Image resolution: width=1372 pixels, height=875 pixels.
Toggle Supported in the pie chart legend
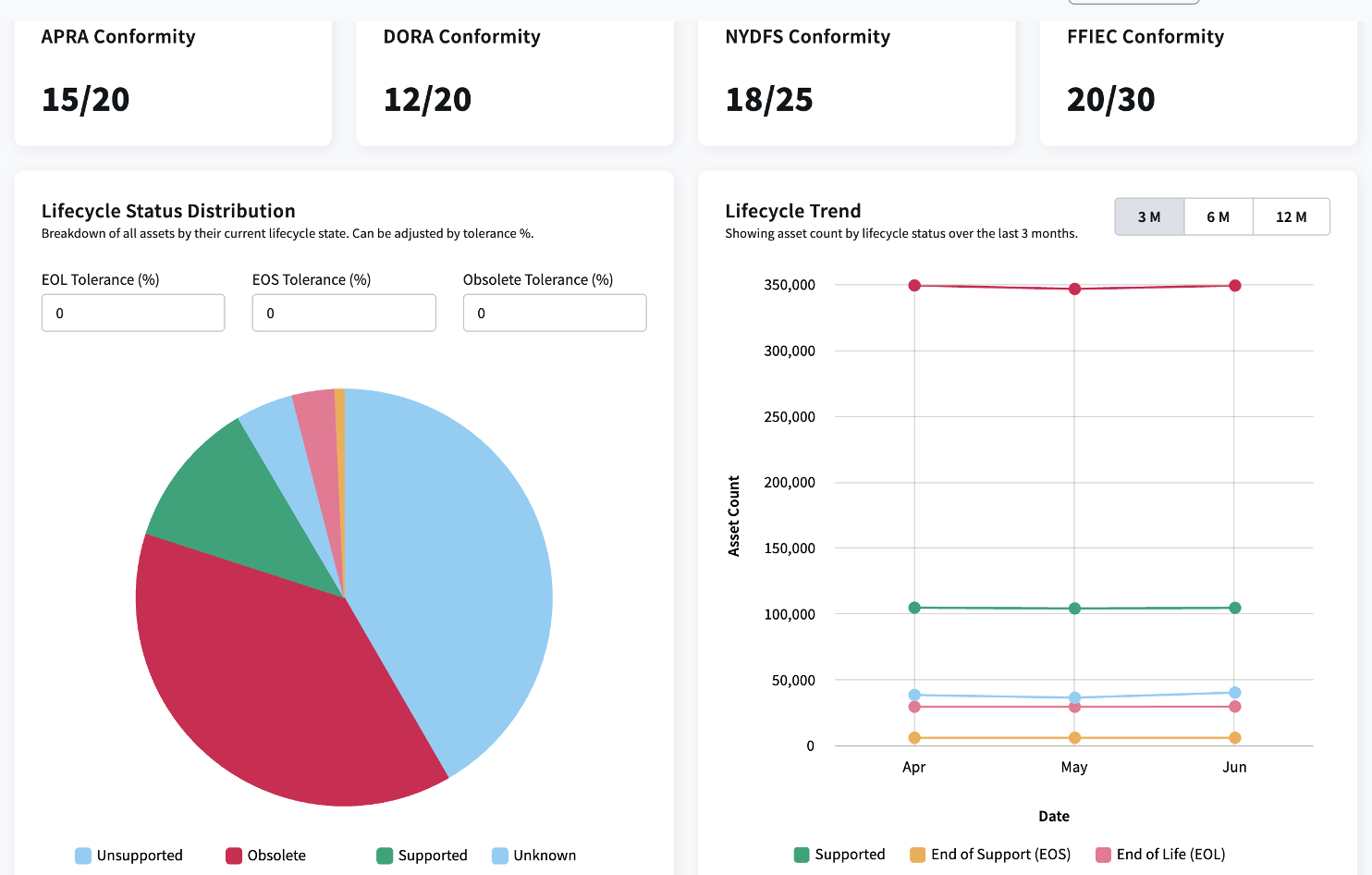pyautogui.click(x=422, y=856)
